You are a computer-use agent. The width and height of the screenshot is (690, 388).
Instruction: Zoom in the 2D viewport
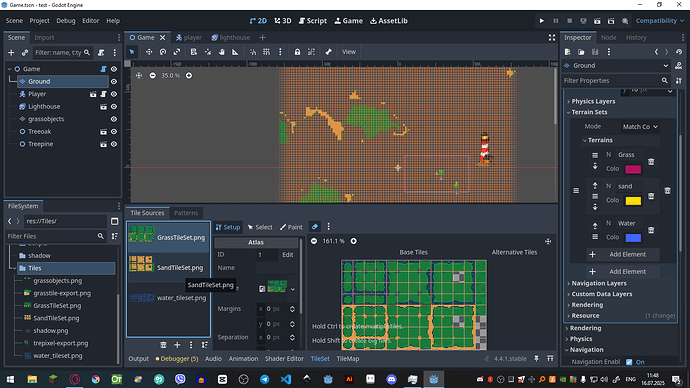(x=189, y=76)
